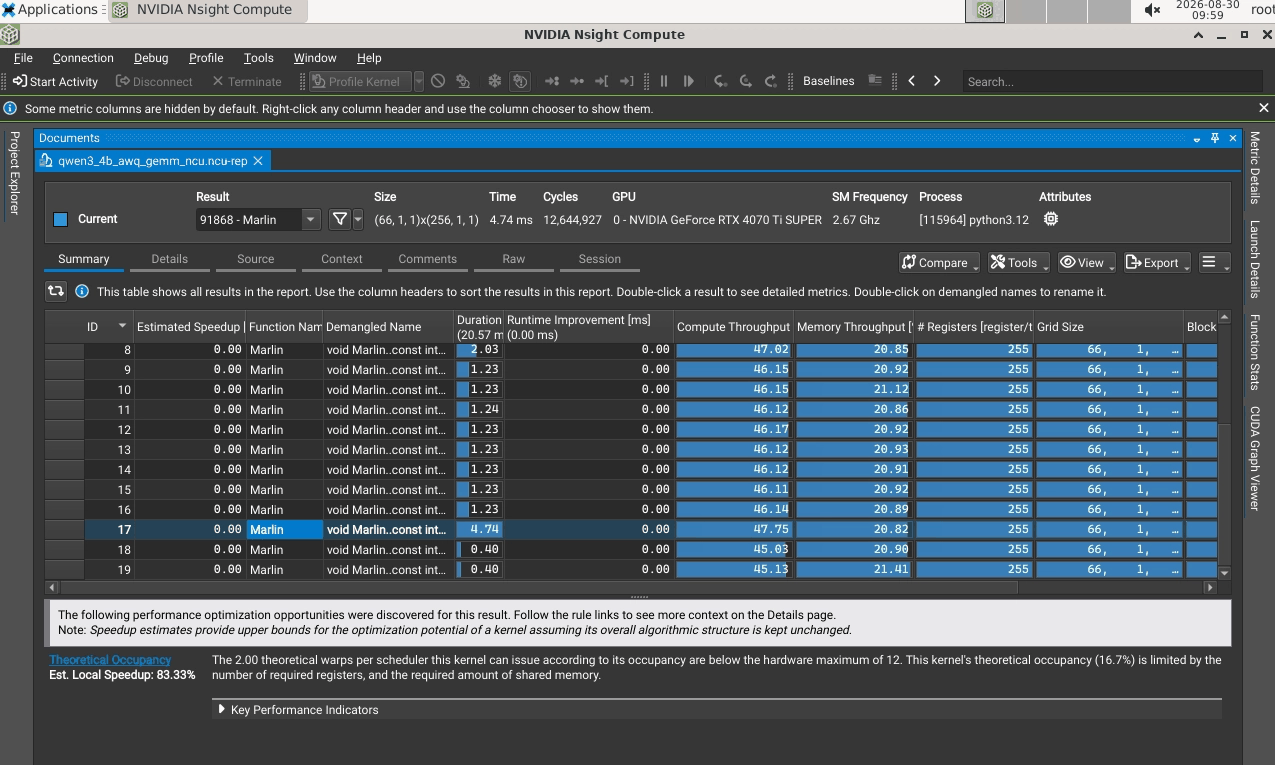Click the circle-slash icon after Profile Kernel

coord(438,81)
